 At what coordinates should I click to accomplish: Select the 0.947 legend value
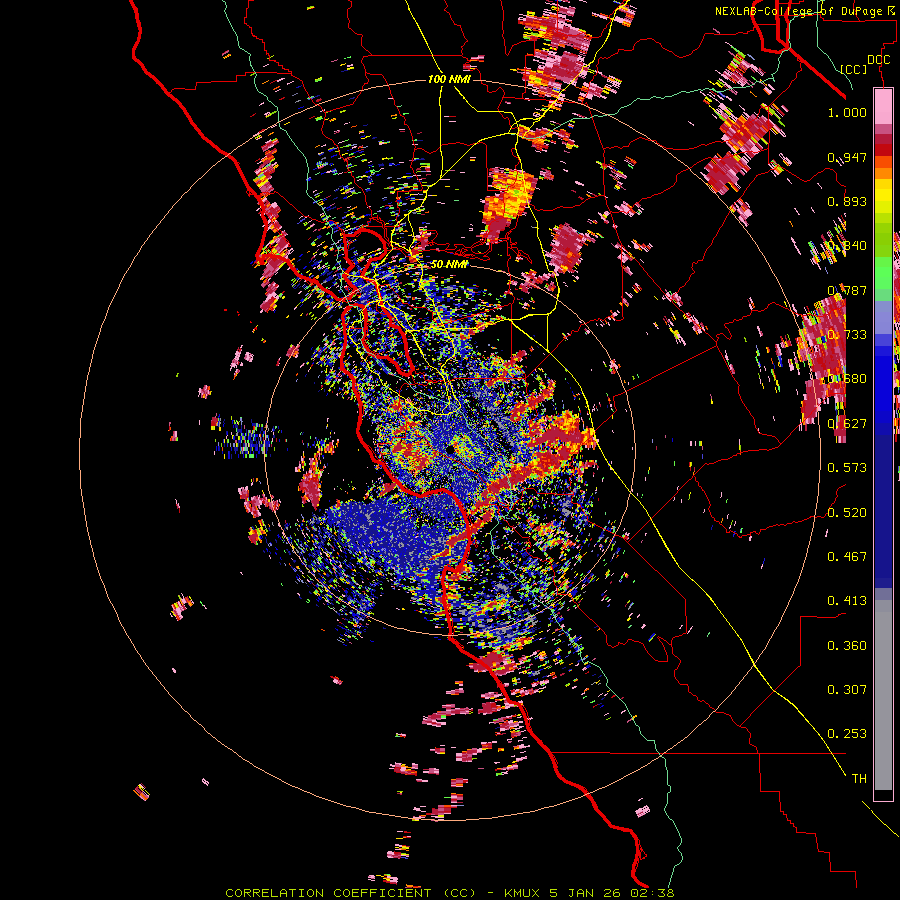pos(847,157)
